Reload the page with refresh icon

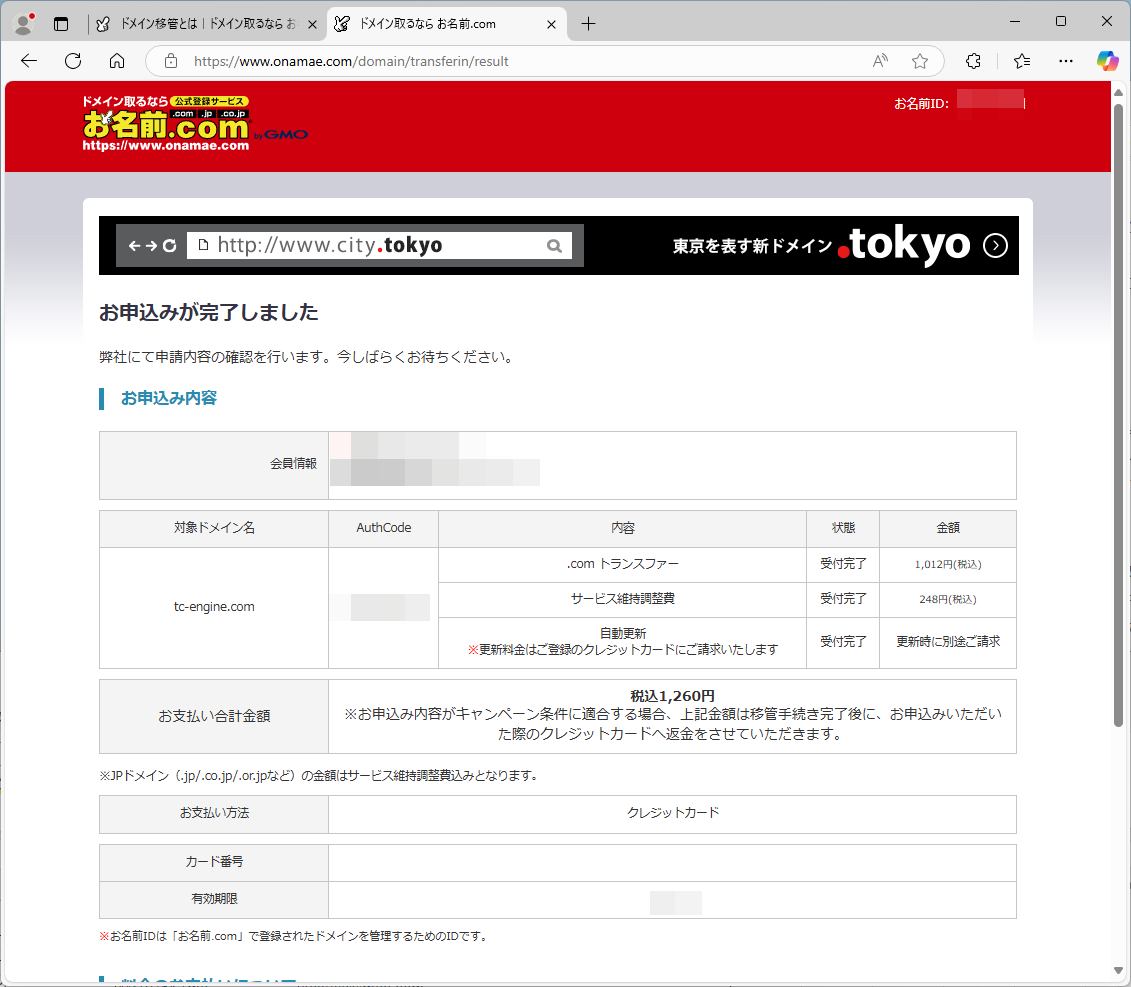(73, 61)
